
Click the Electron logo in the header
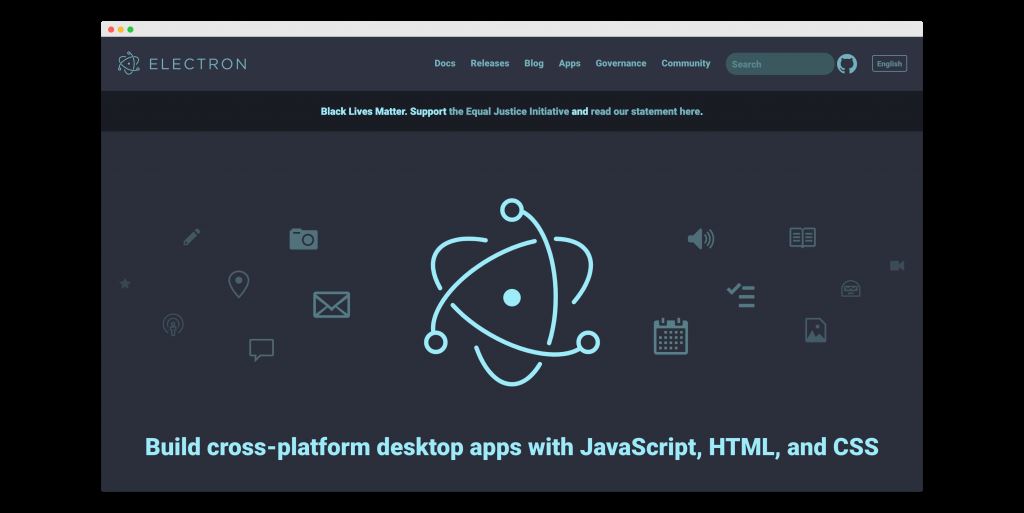click(129, 63)
